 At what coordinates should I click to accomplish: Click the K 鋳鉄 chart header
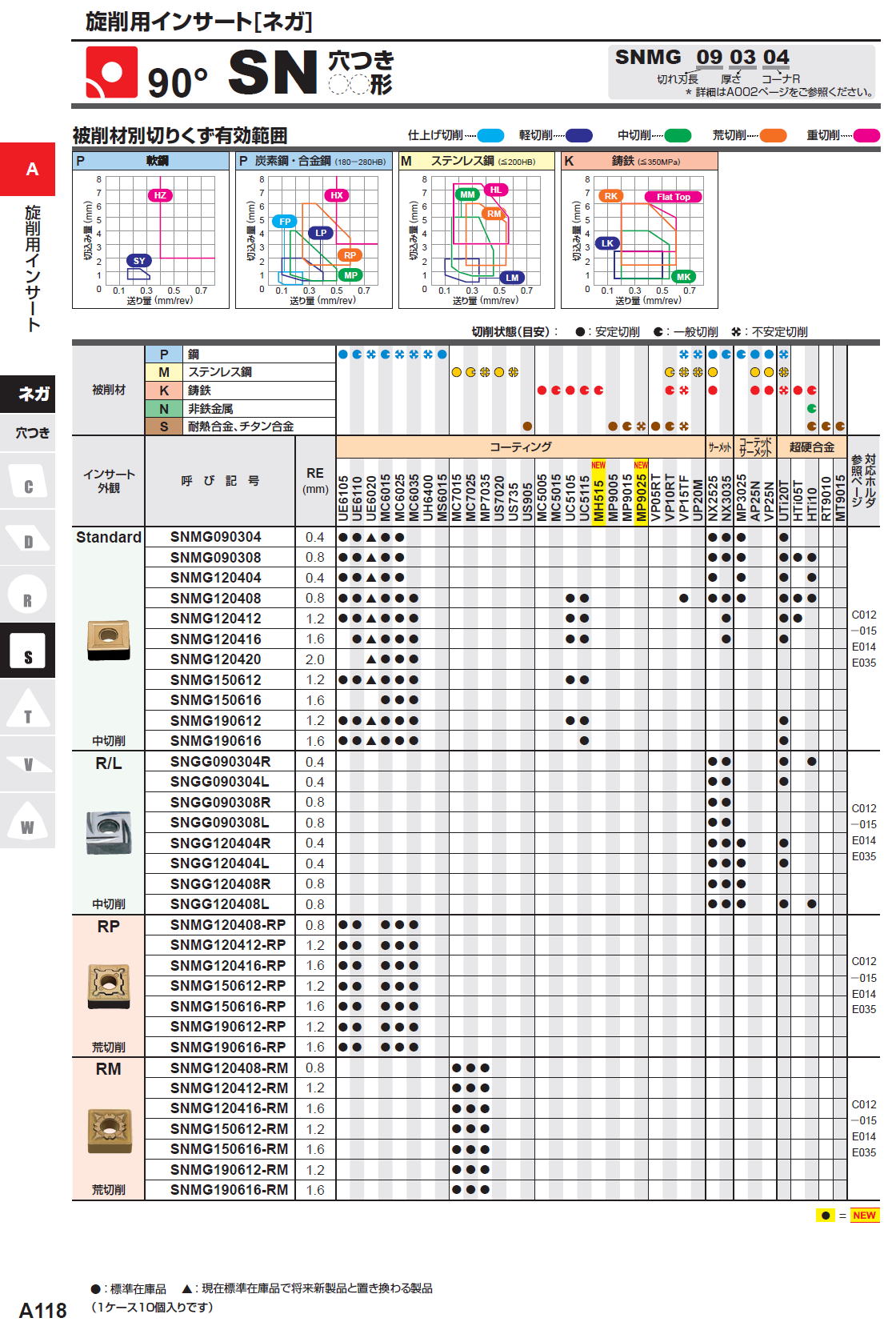click(x=639, y=161)
